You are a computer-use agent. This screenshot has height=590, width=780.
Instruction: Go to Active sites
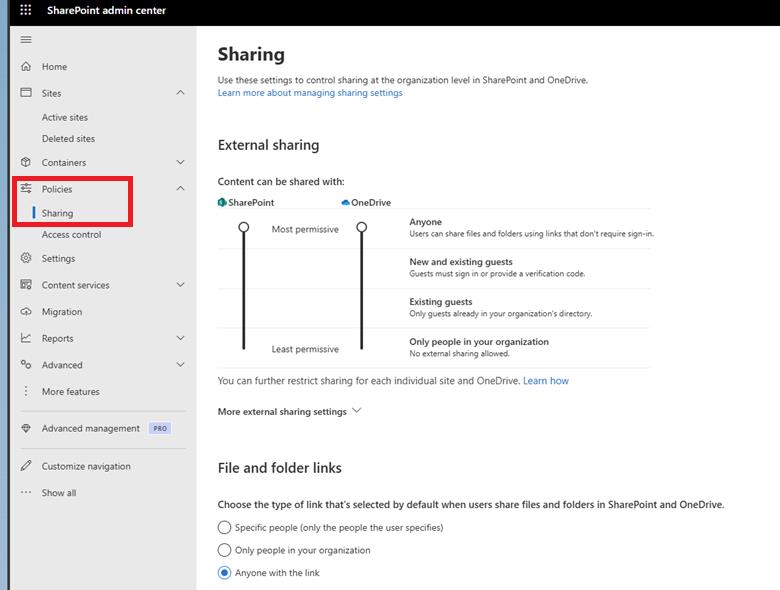pyautogui.click(x=65, y=117)
